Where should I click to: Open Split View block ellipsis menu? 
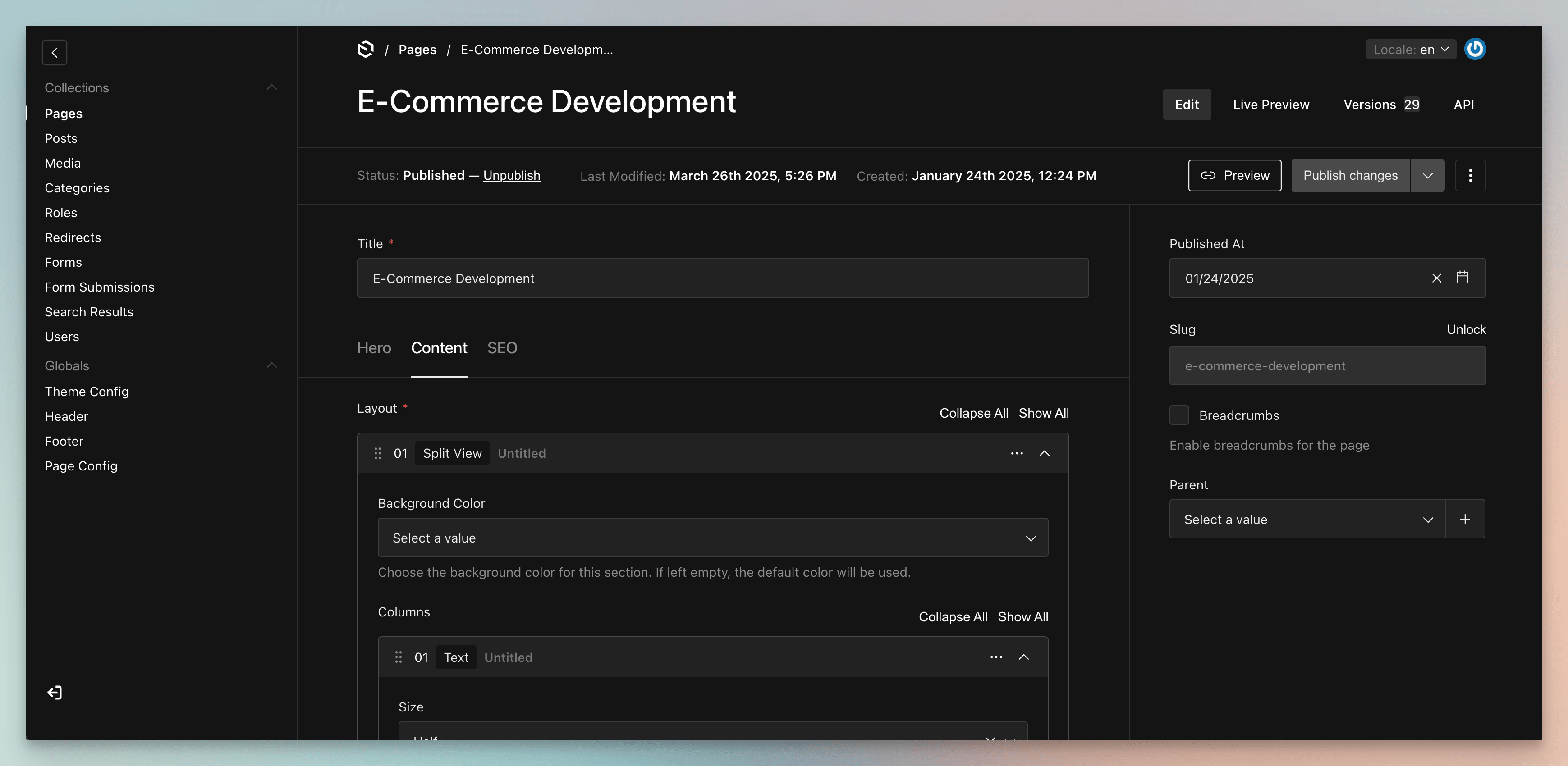[x=1017, y=453]
